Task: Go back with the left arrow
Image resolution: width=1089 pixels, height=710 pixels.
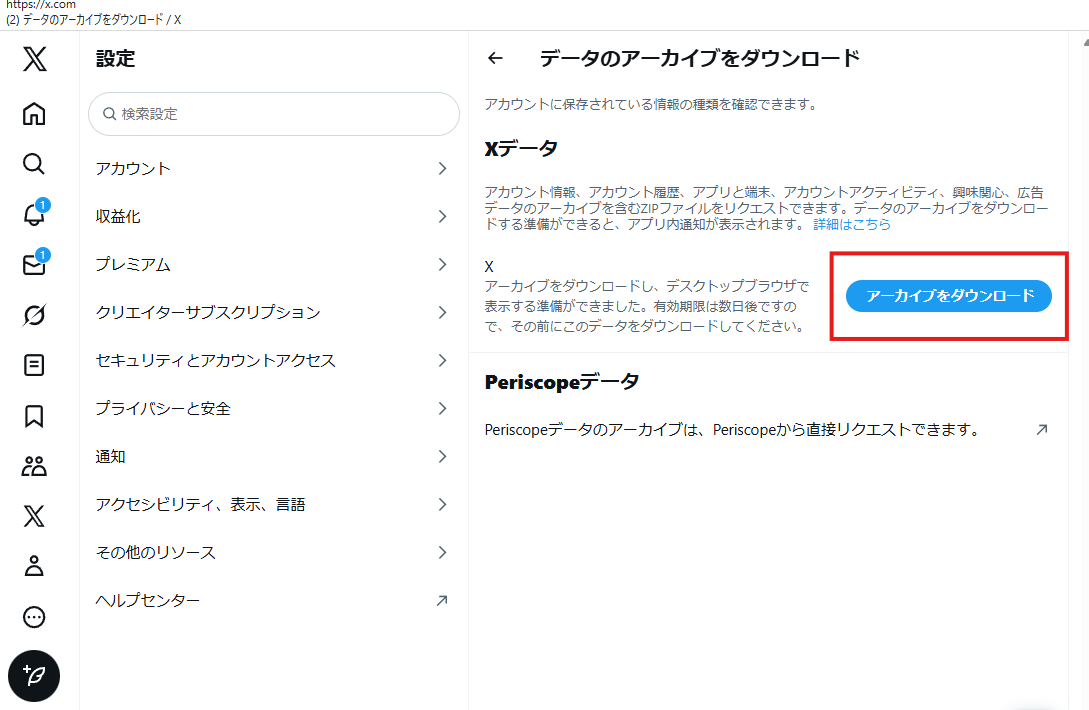Action: 495,58
